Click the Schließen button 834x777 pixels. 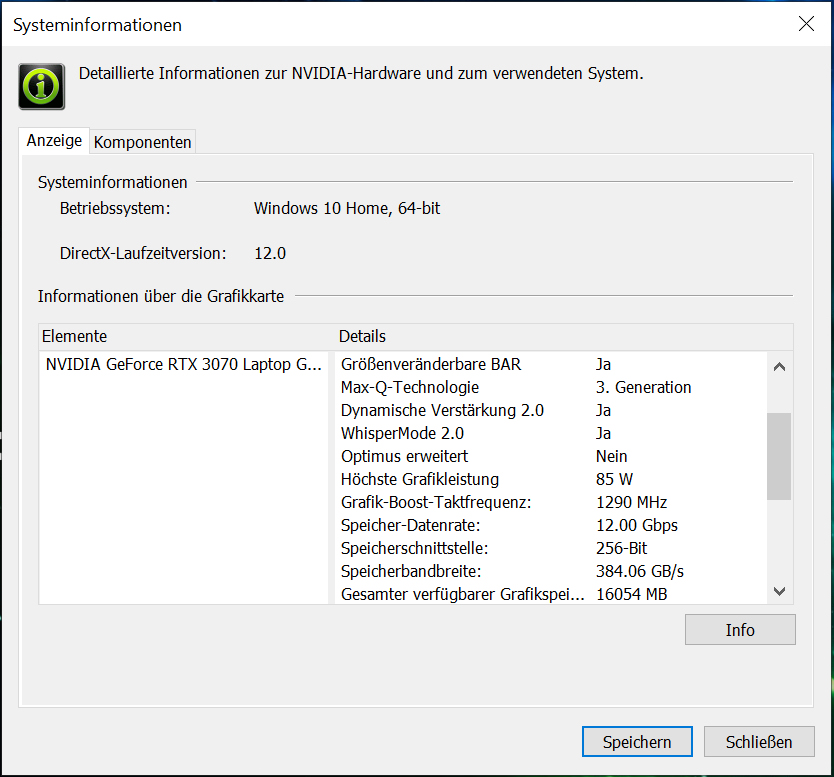tap(758, 742)
